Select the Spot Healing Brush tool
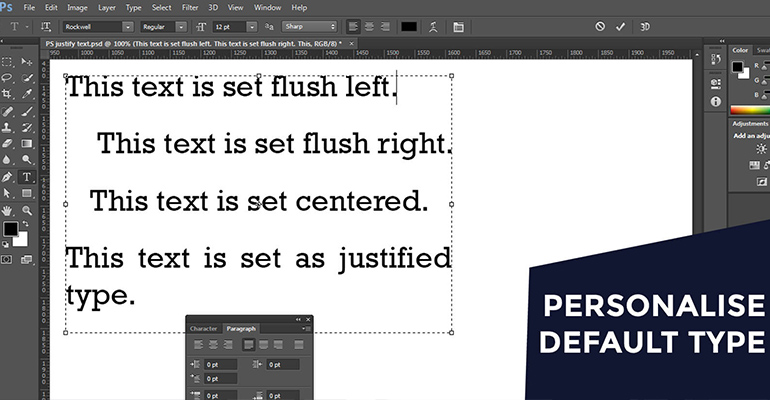Viewport: 770px width, 400px height. (7, 112)
